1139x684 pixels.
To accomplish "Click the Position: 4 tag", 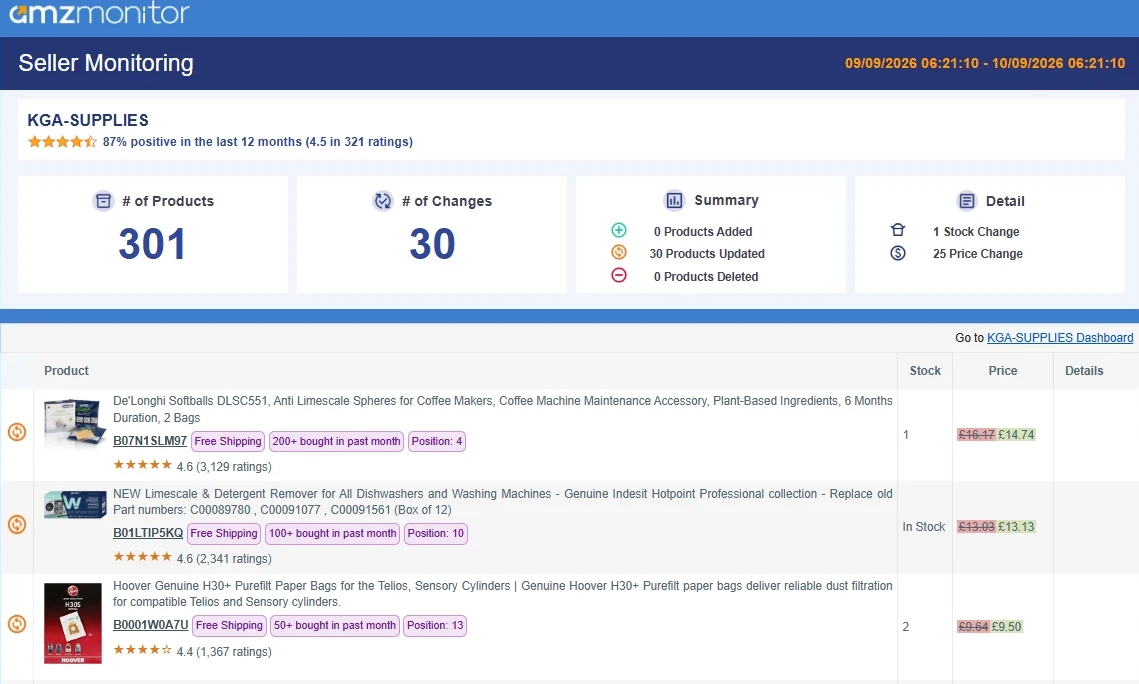I will click(437, 441).
